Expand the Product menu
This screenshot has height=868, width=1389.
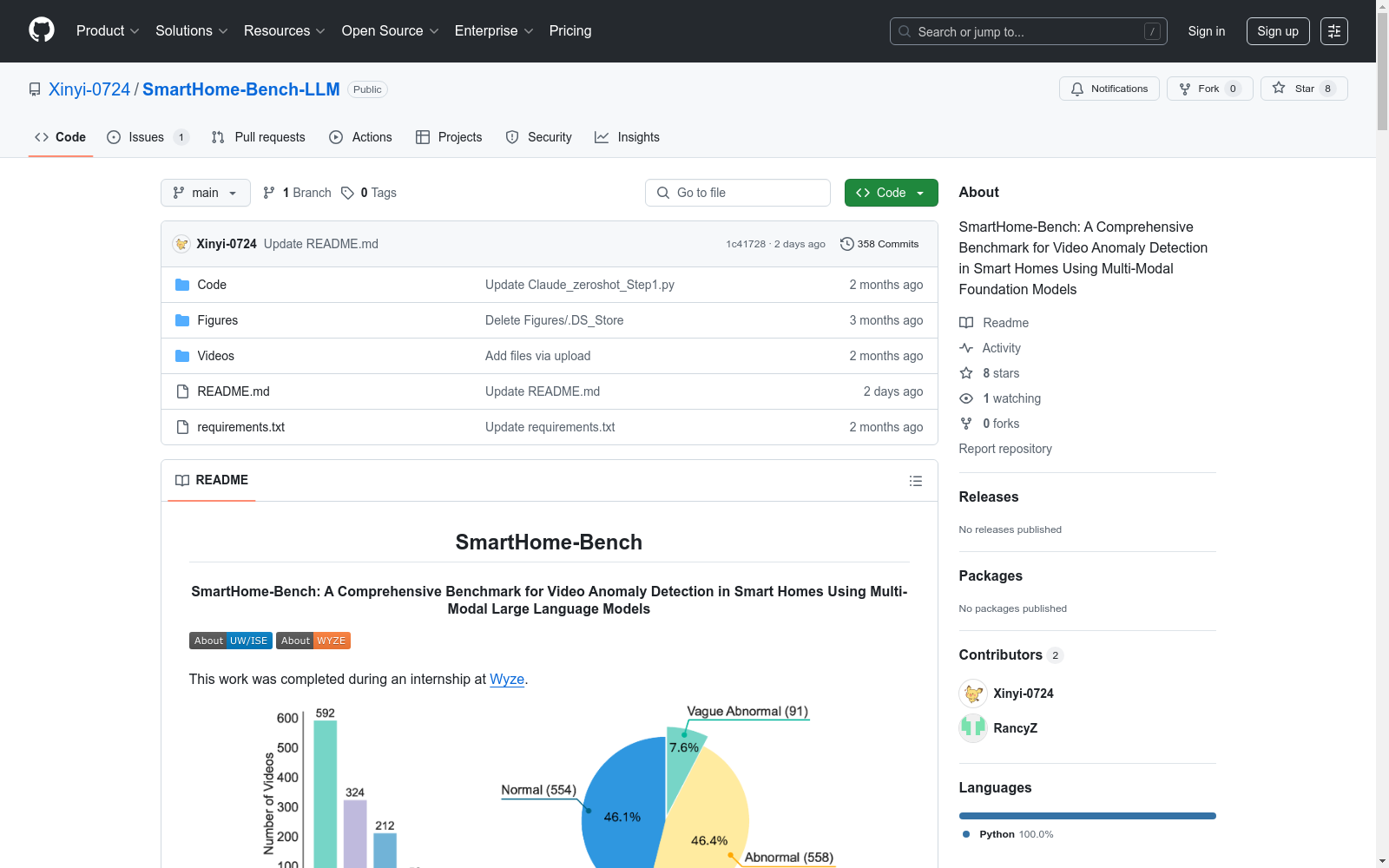pos(108,30)
